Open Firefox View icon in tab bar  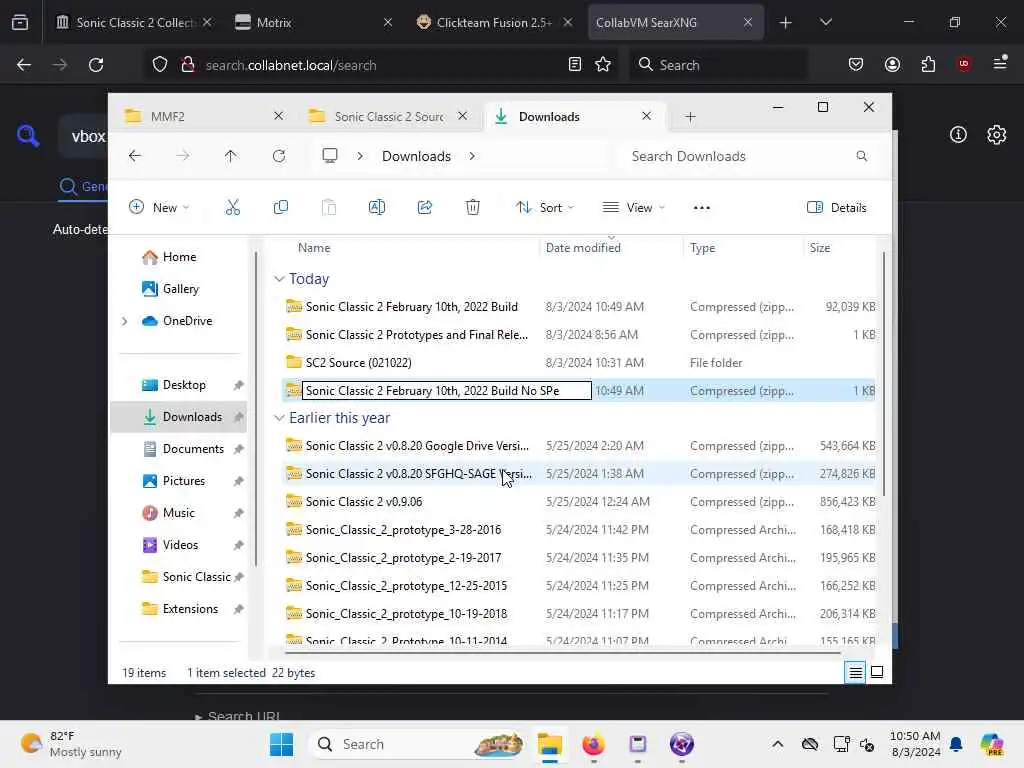(20, 22)
